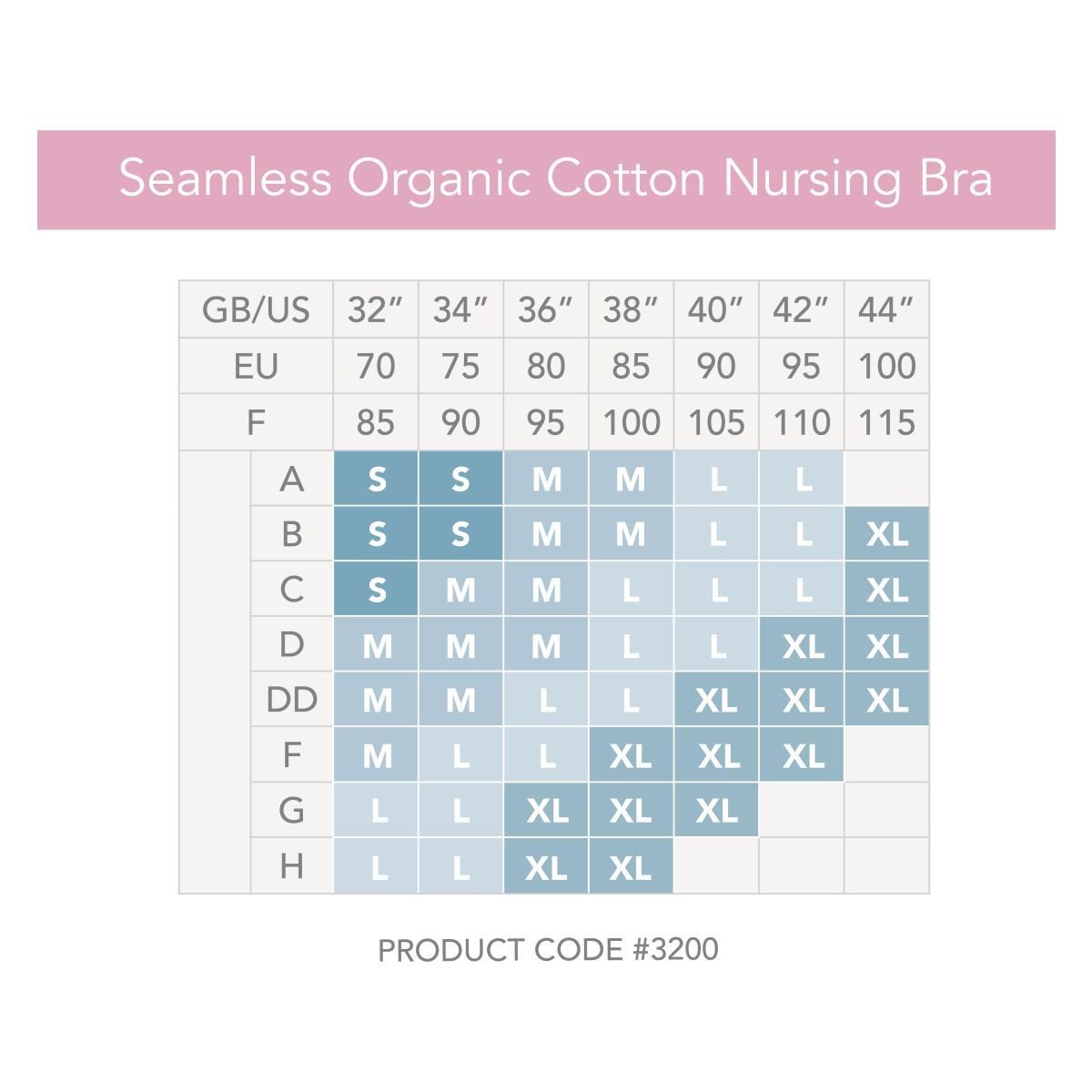Click the pink Seamless Organic Cotton Nursing Bra banner

[x=546, y=179]
